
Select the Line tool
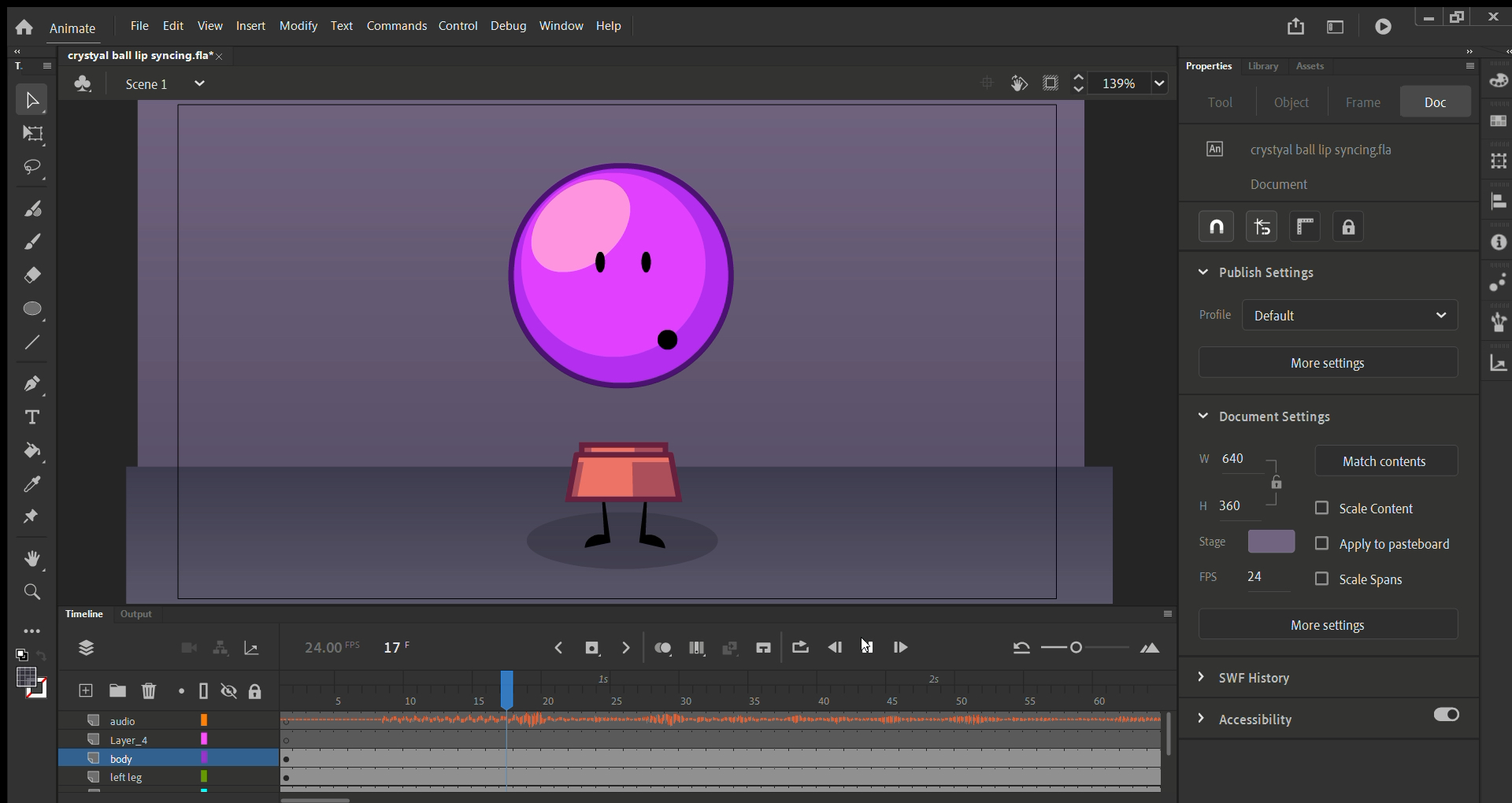[x=32, y=342]
